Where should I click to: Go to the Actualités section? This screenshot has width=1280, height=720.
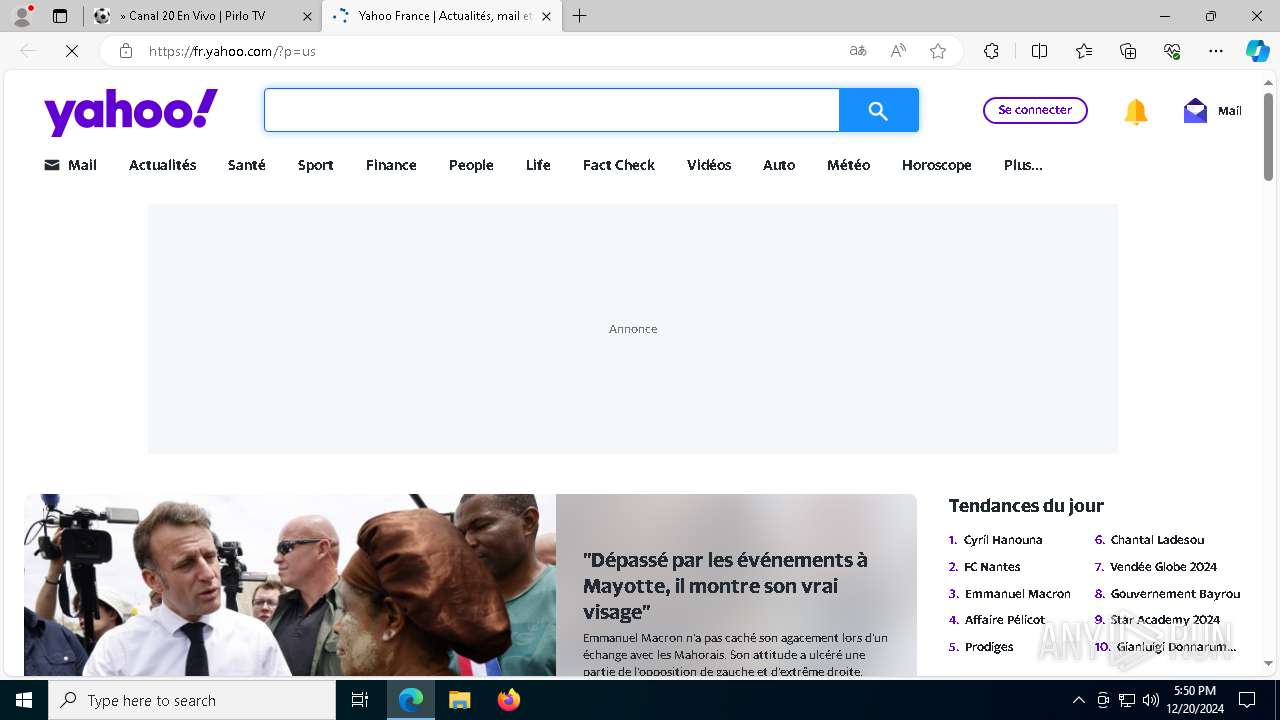tap(162, 165)
